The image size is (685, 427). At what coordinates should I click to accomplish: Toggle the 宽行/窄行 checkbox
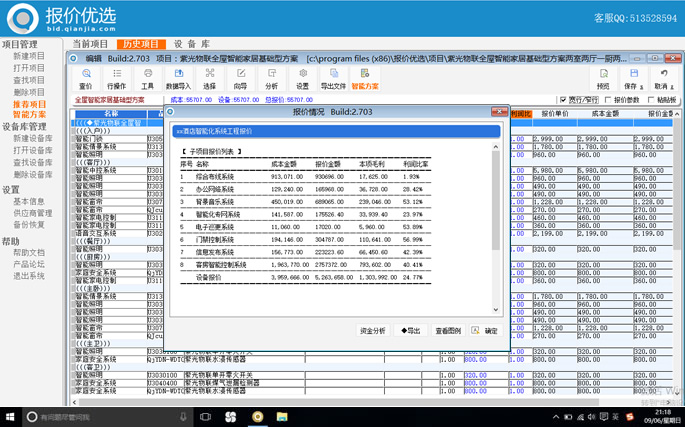564,100
